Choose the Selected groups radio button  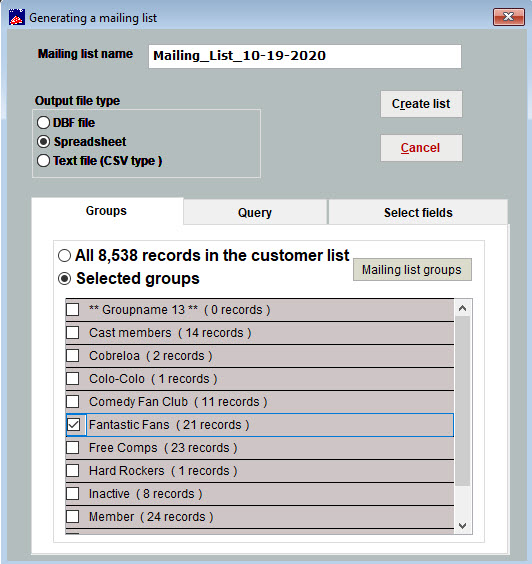pos(64,279)
